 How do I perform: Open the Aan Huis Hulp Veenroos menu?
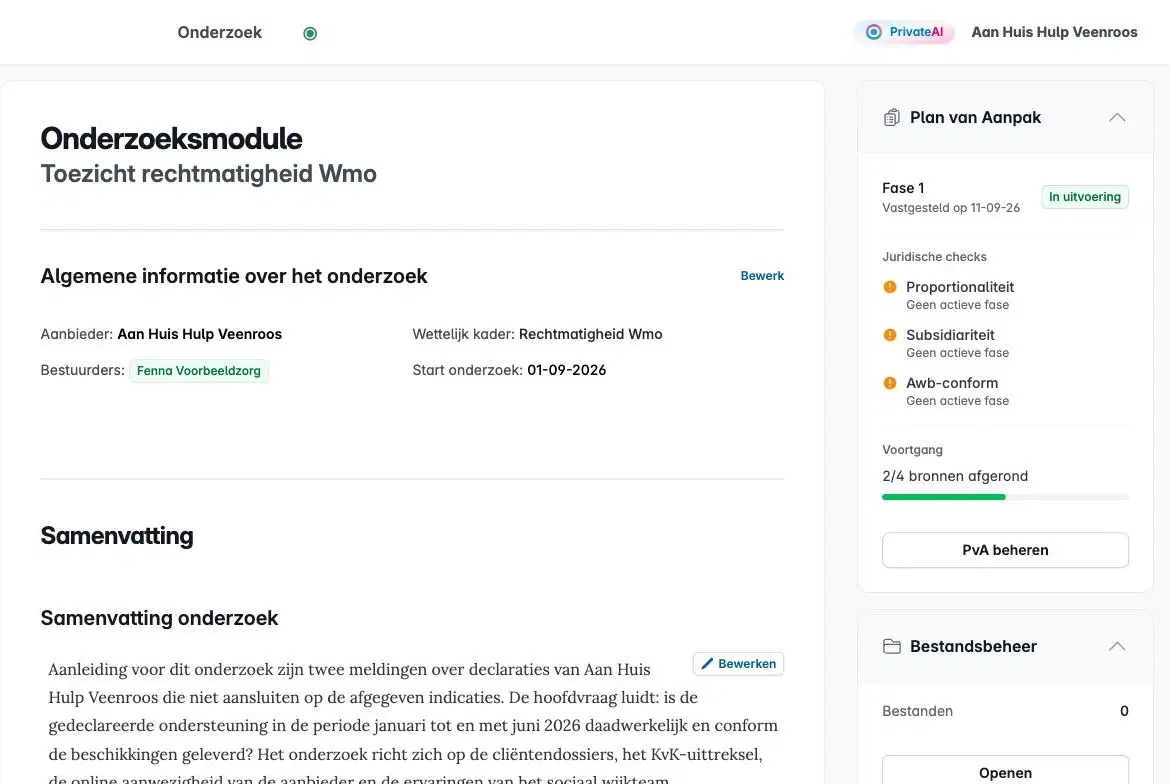point(1054,32)
